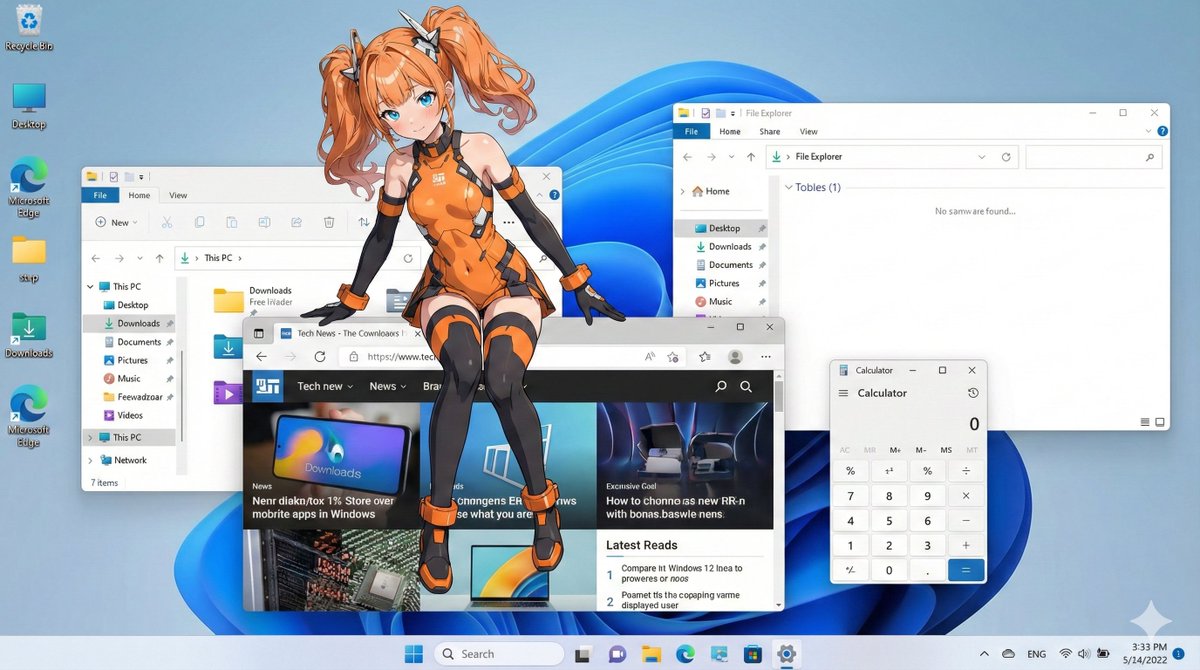Click the Cut scissors icon in This PC window
The width and height of the screenshot is (1200, 670).
pos(167,222)
